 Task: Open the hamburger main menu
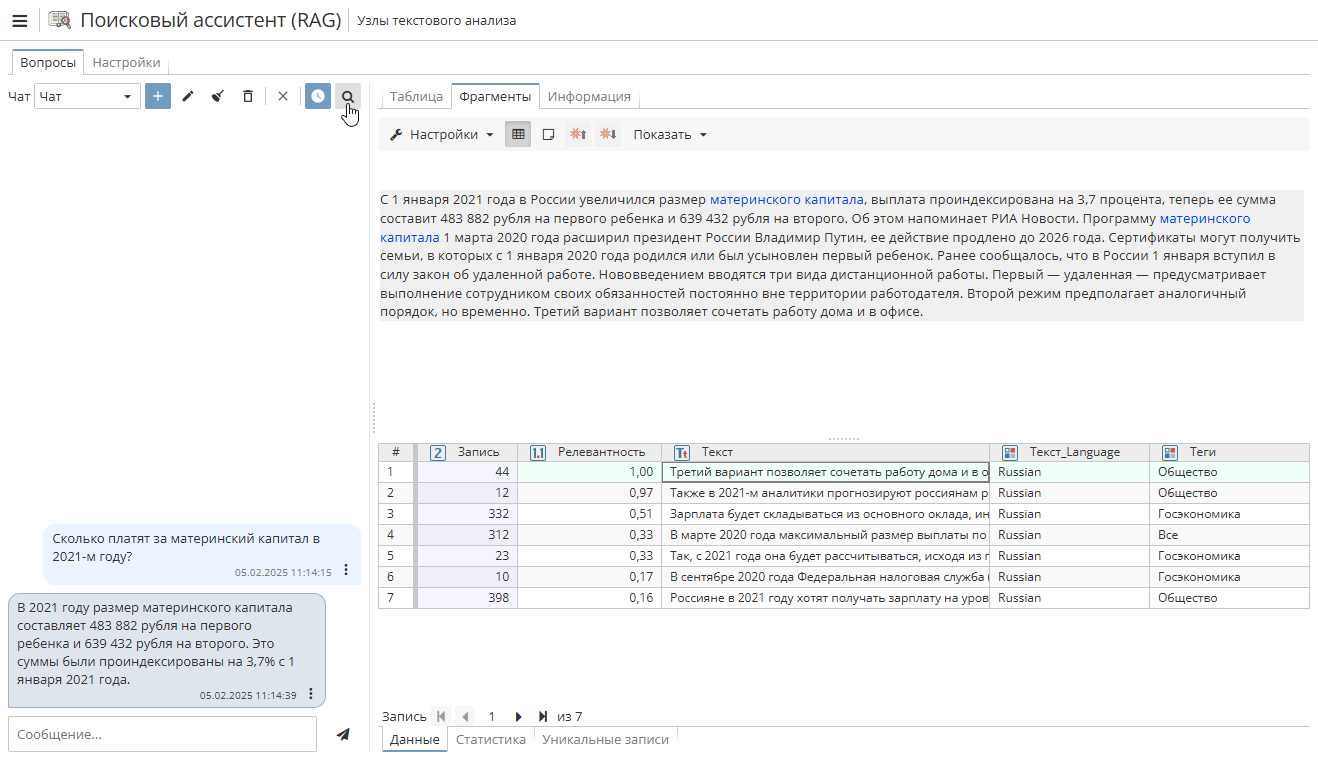[x=20, y=20]
